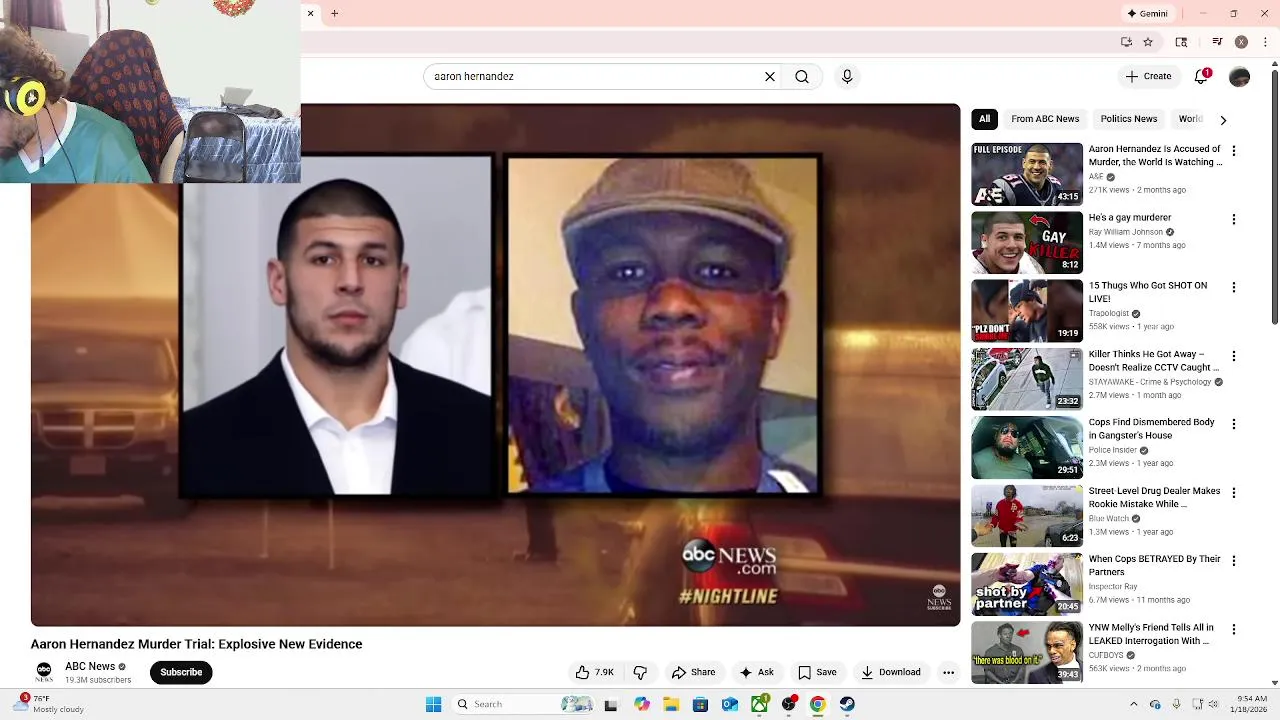Image resolution: width=1280 pixels, height=720 pixels.
Task: Open menu for Cops Find Dismembered Body video
Action: point(1234,424)
